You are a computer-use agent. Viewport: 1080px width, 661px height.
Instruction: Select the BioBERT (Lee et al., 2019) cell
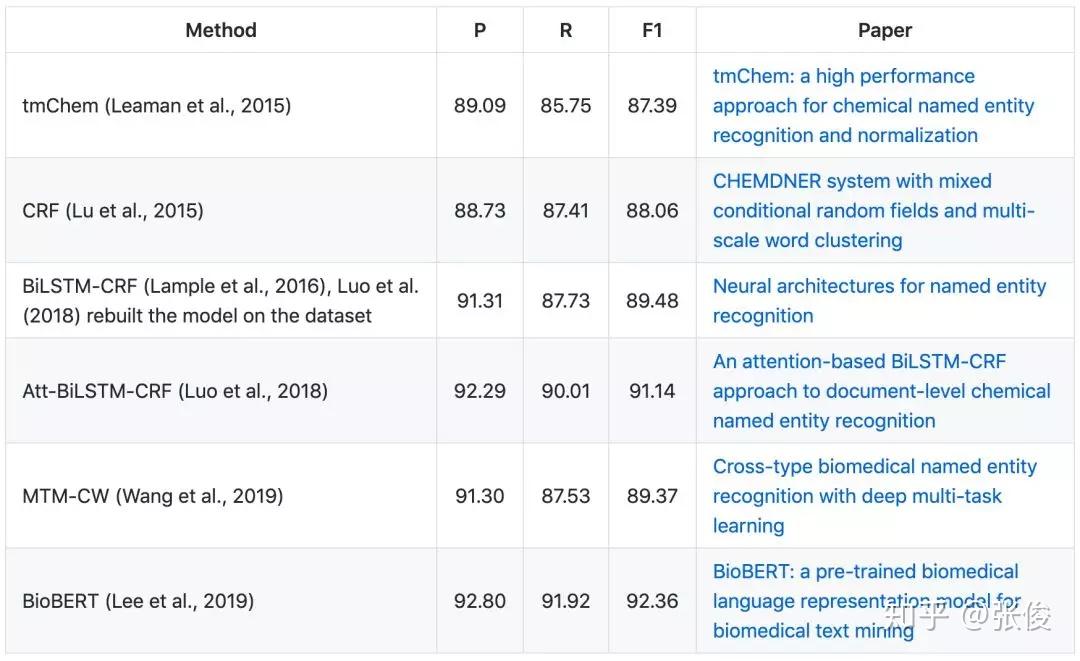(x=138, y=601)
